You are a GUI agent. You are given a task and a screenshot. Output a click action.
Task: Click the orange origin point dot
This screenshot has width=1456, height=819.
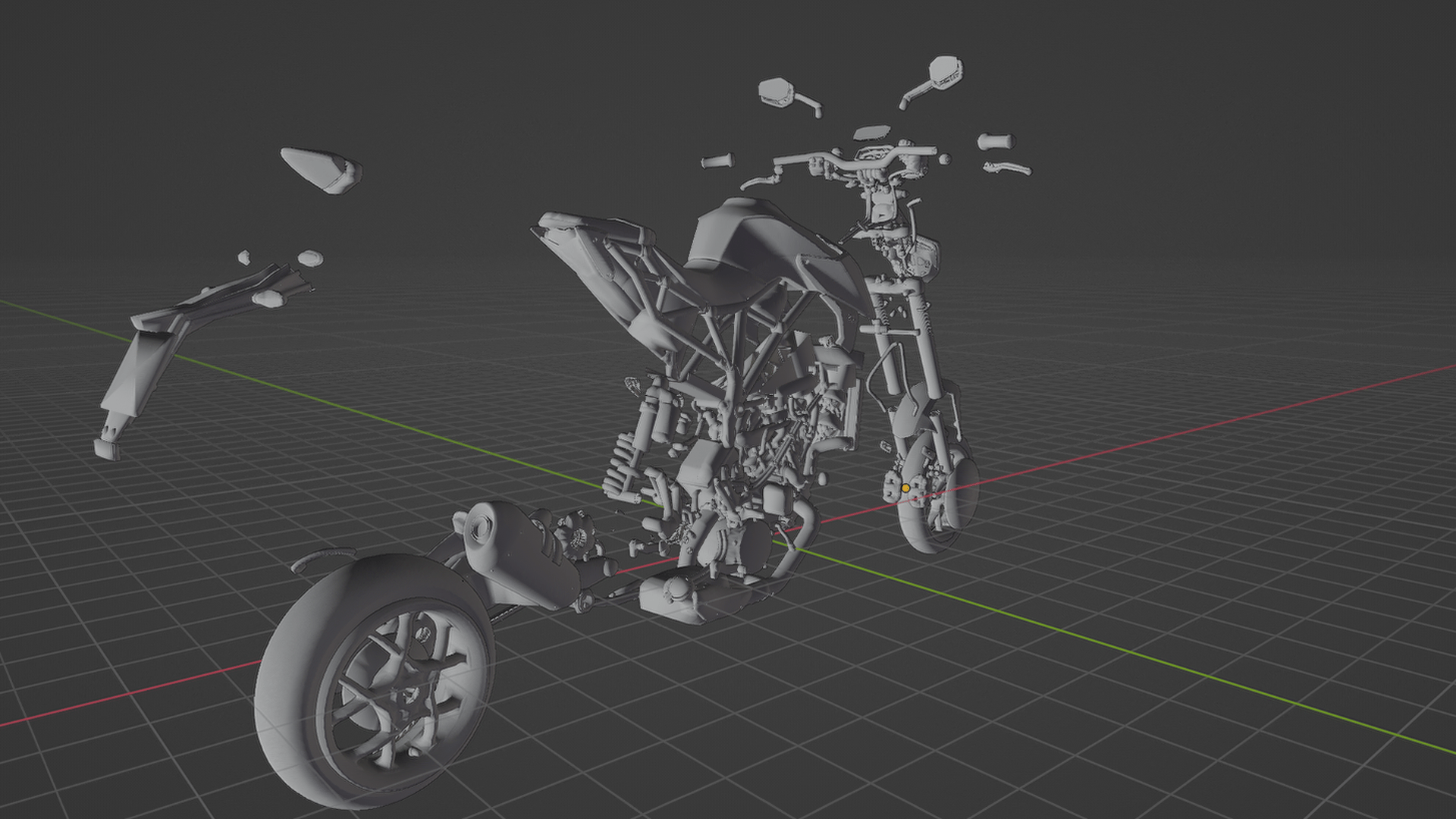[x=905, y=488]
